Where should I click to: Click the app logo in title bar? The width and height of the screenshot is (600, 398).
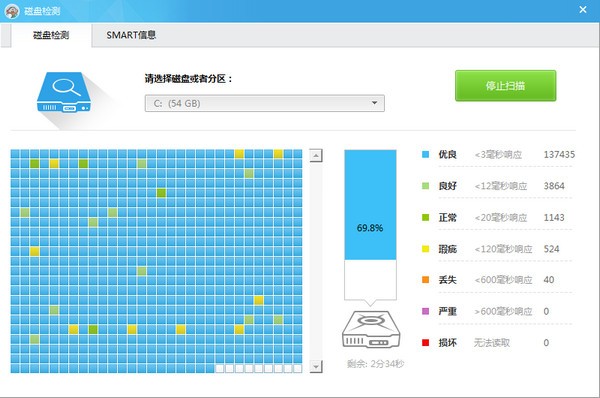tap(12, 11)
